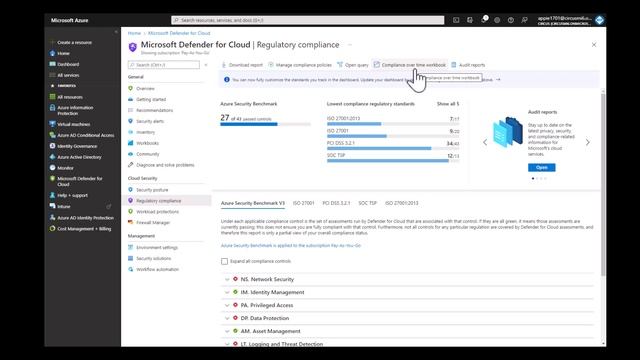Select ISO 27001 tab
This screenshot has width=640, height=360.
pyautogui.click(x=304, y=203)
